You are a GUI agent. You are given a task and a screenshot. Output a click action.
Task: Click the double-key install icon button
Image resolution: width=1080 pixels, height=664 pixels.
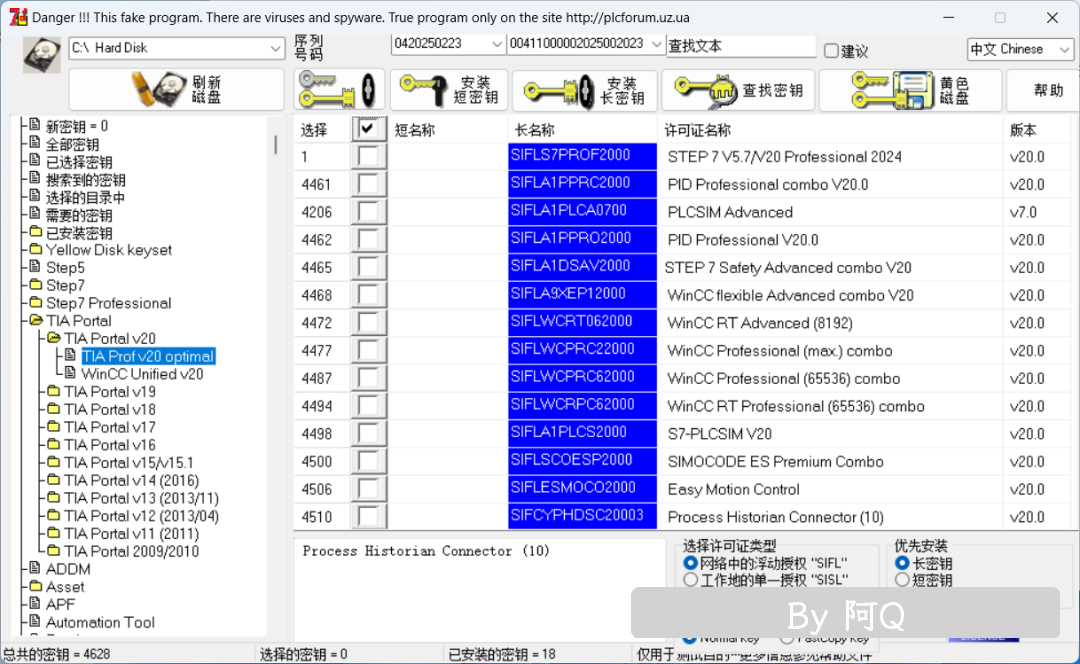tap(339, 90)
